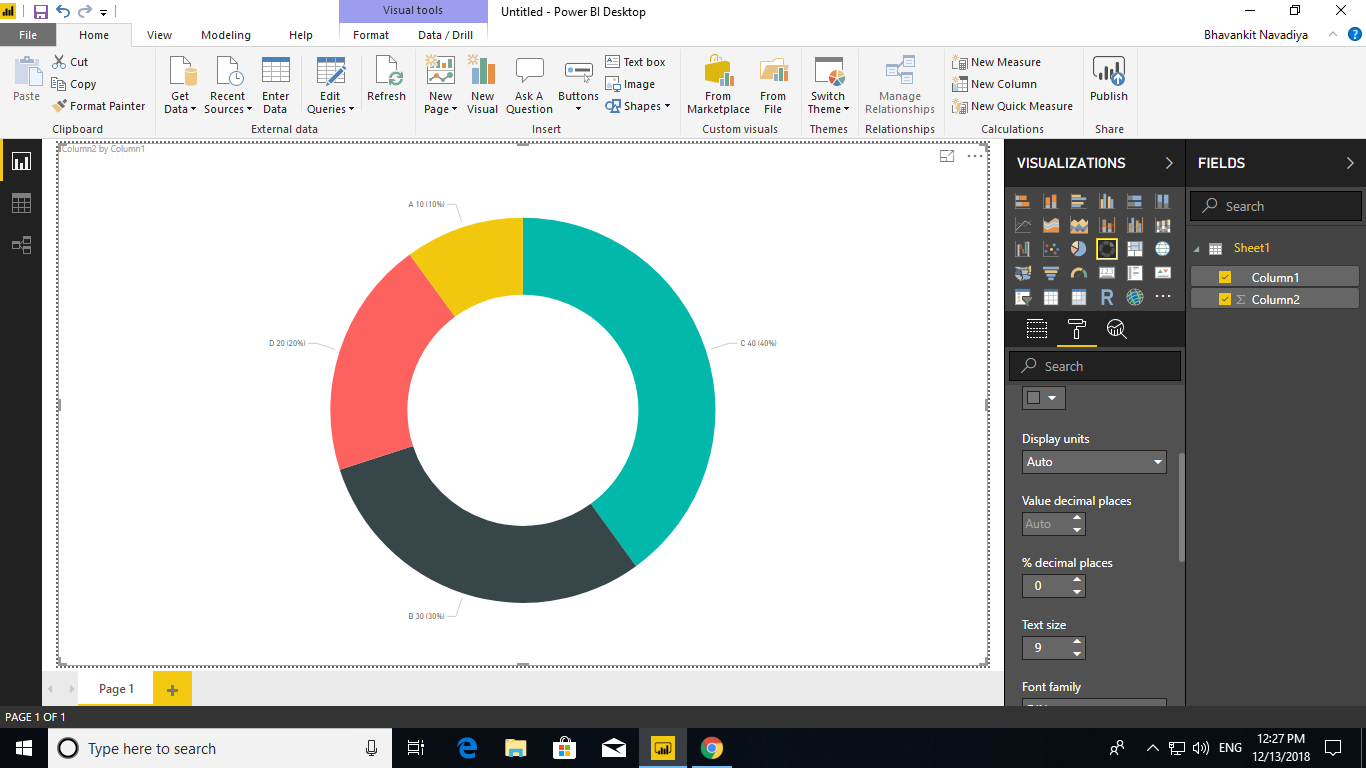Collapse the Sheet1 table in Fields

coord(1196,249)
